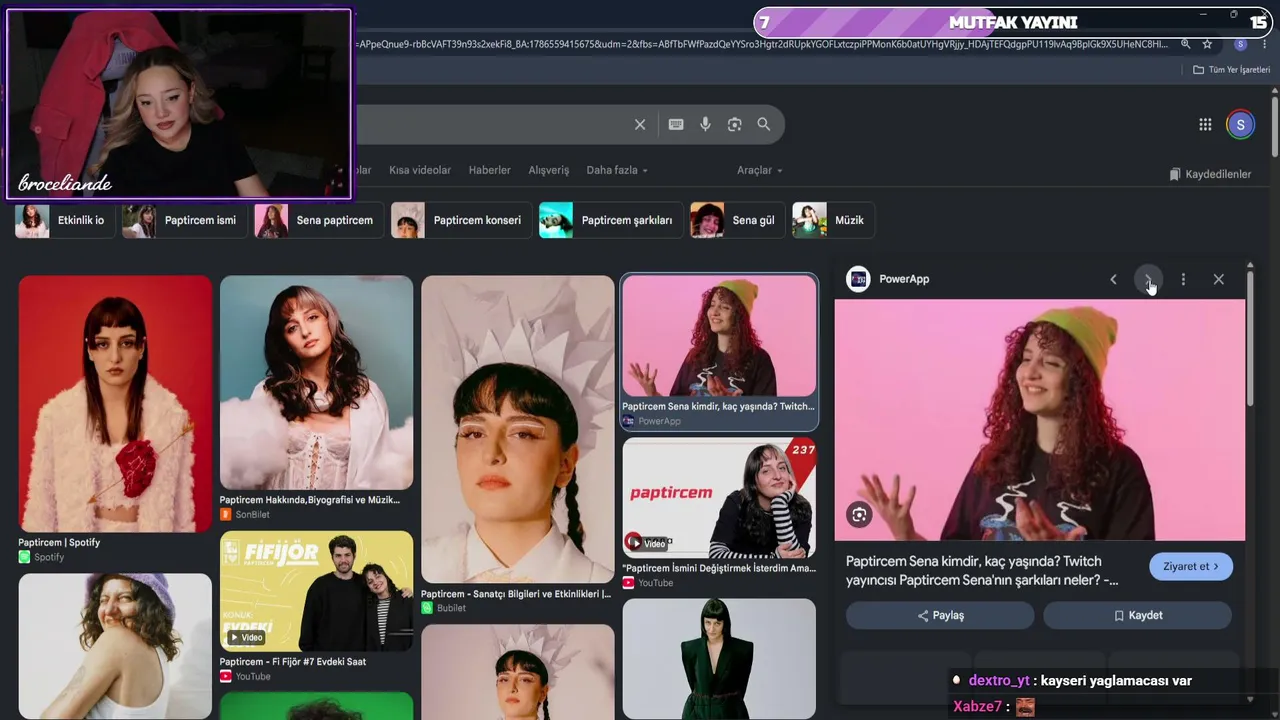Open more options in the image preview panel
Screen dimensions: 1280x720
pos(1183,279)
